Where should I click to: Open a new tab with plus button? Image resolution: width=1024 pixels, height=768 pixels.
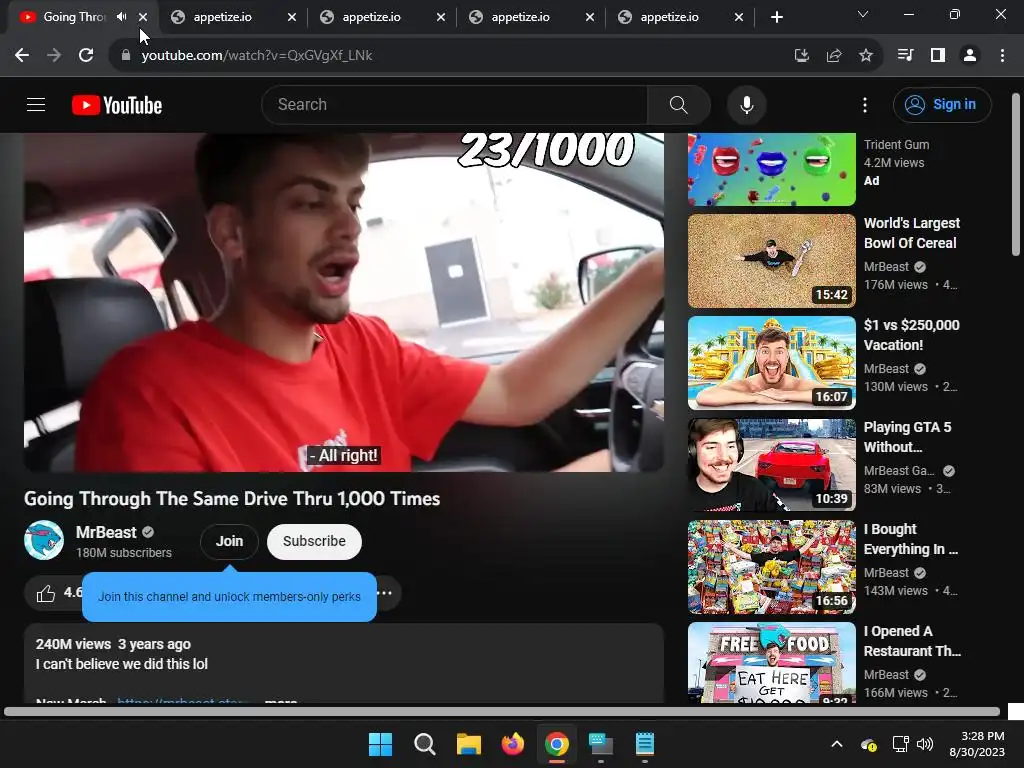776,17
